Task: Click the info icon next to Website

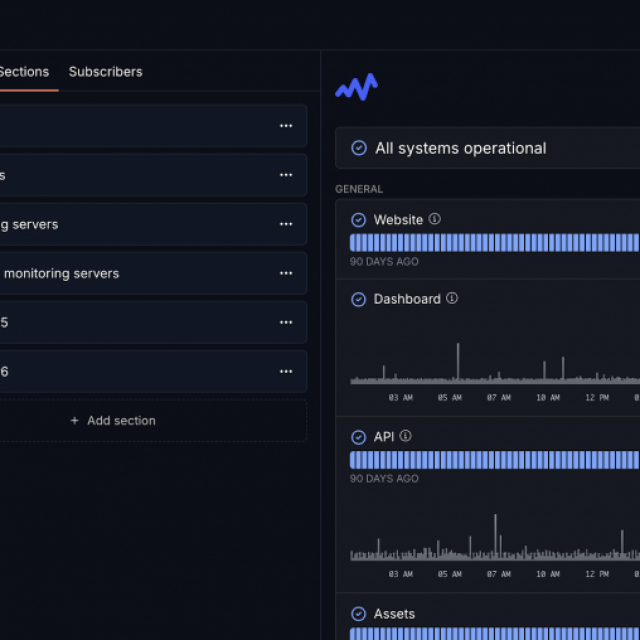Action: click(435, 219)
